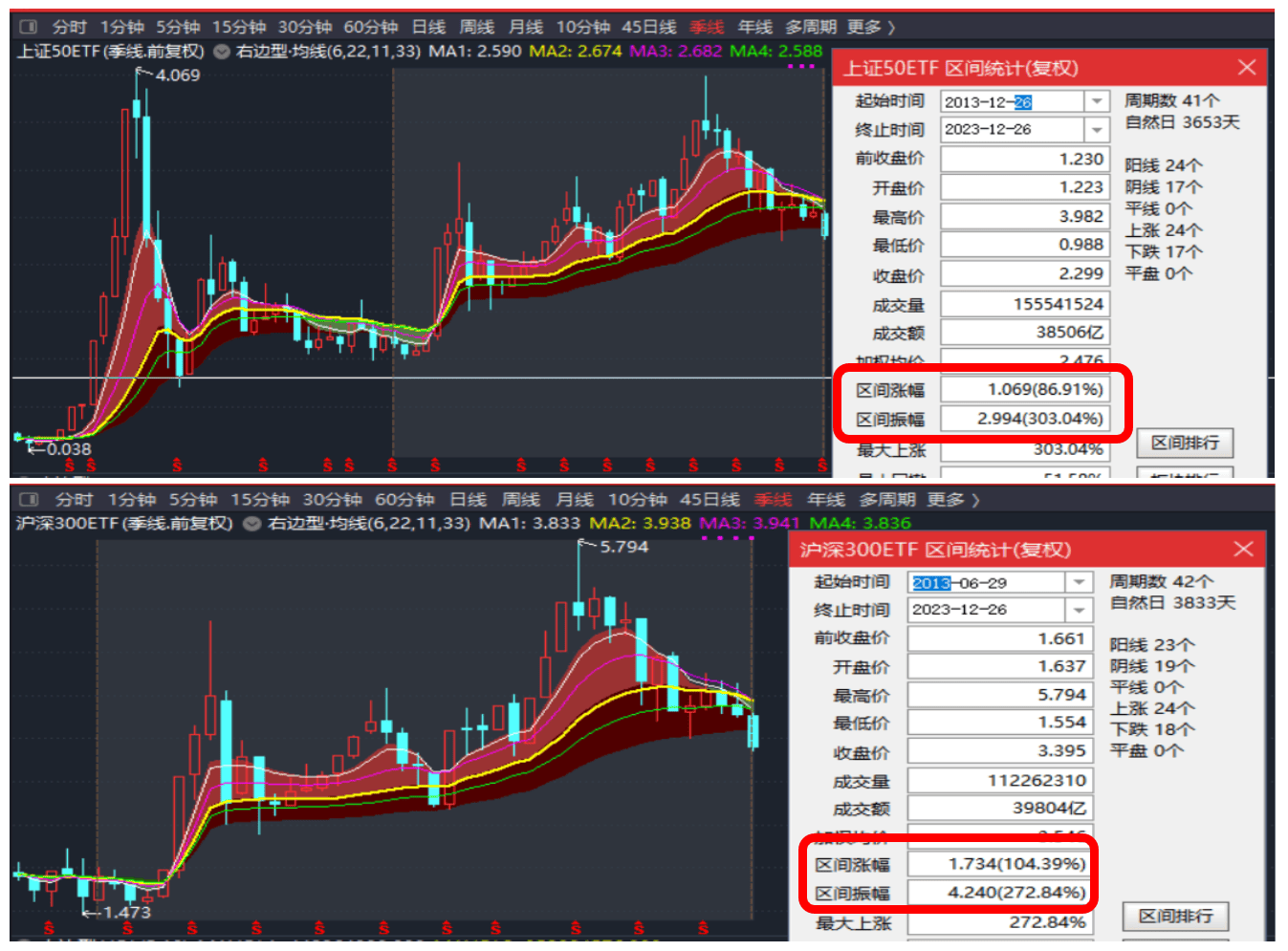
Task: Select 1分钟 period in top chart
Action: [x=122, y=27]
